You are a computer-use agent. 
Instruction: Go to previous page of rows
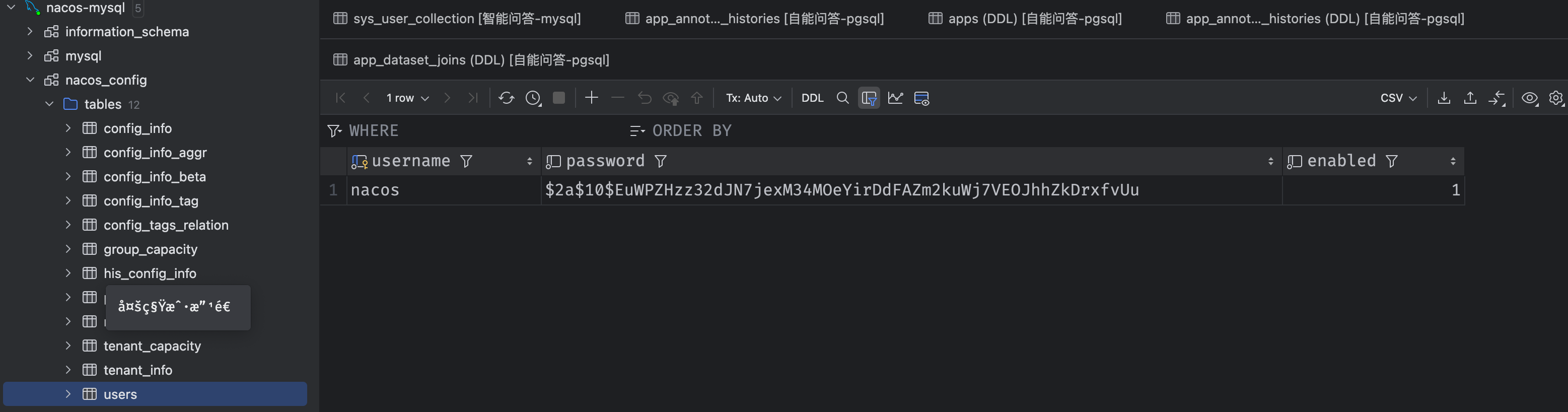[367, 98]
